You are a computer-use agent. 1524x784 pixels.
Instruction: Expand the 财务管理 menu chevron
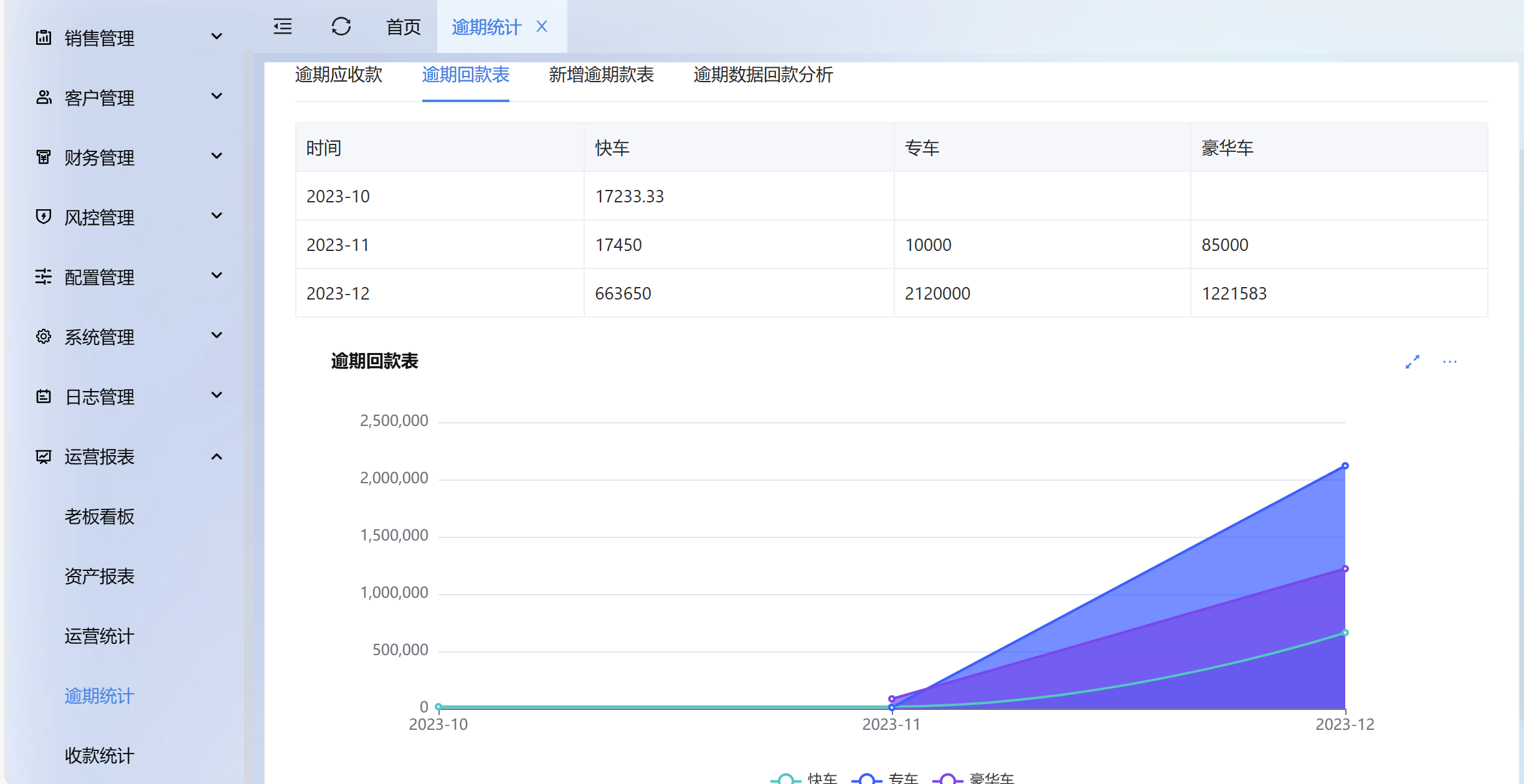click(217, 156)
